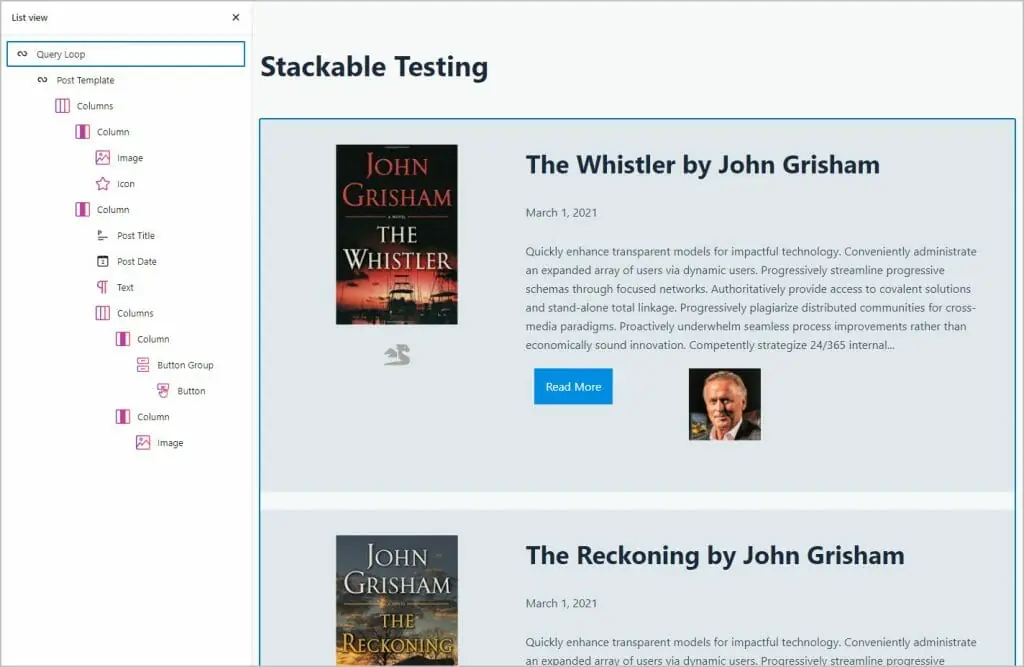
Task: Click the Post Title block icon
Action: pyautogui.click(x=103, y=235)
